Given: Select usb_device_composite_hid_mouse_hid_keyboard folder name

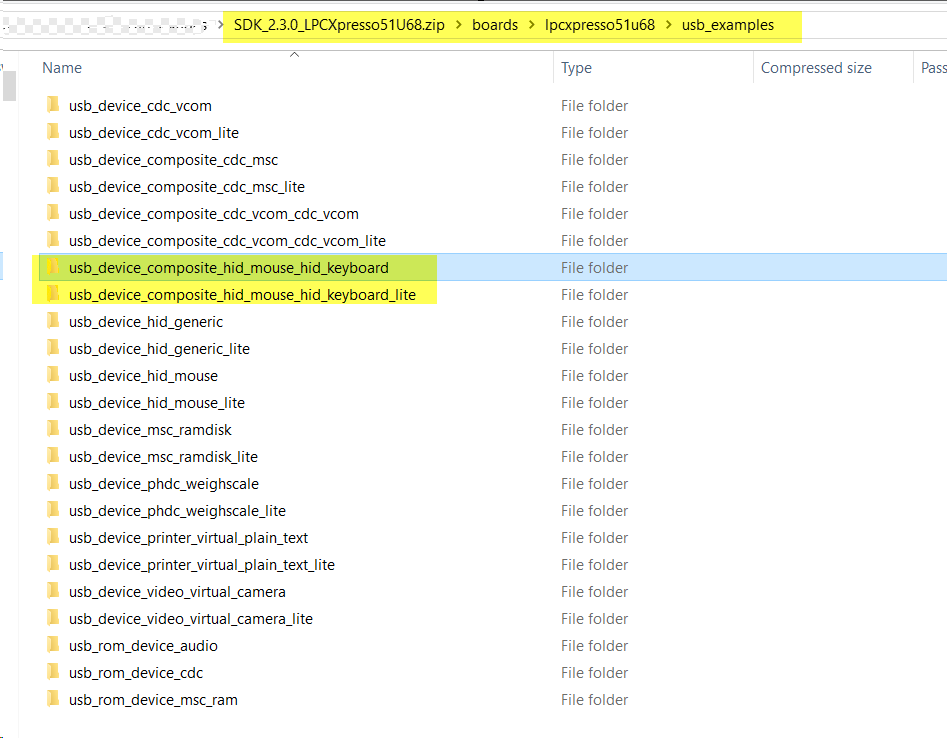Looking at the screenshot, I should (228, 268).
